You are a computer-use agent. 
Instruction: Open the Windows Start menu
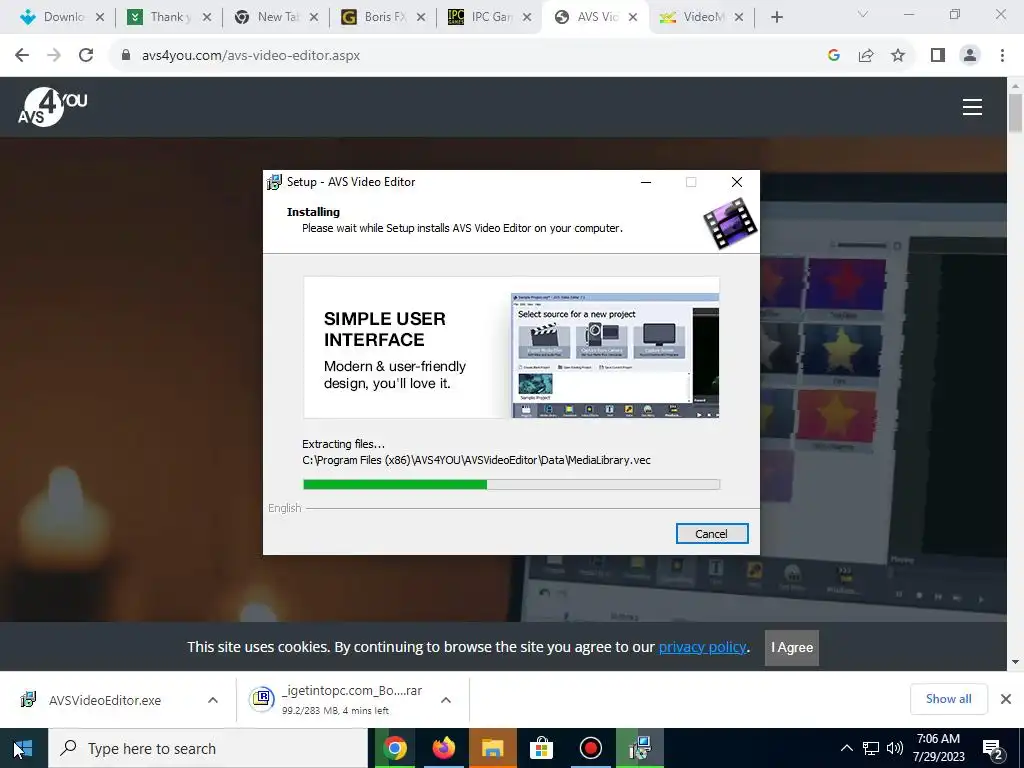pyautogui.click(x=24, y=748)
